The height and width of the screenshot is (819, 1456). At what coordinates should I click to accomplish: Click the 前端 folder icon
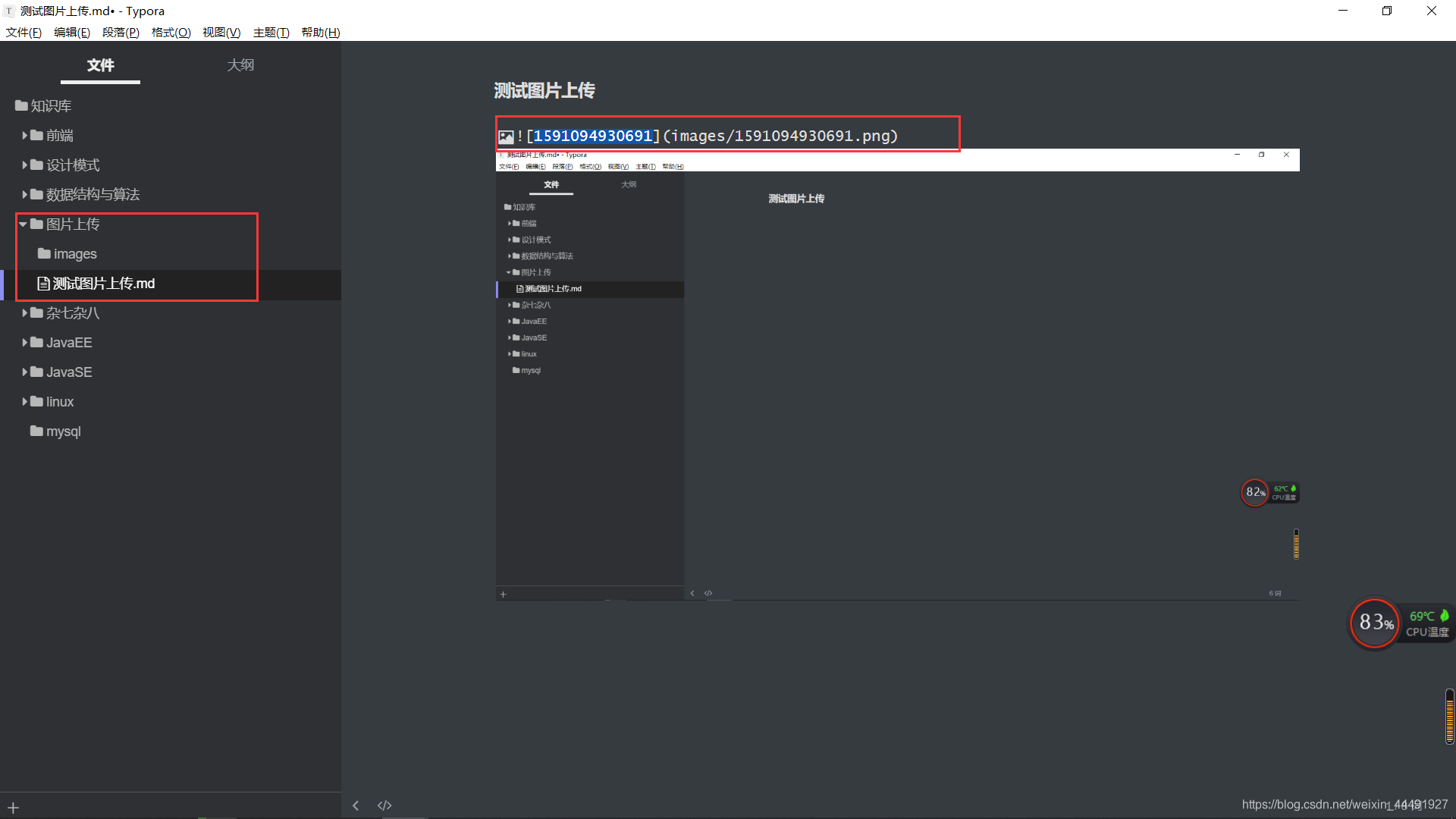point(36,135)
